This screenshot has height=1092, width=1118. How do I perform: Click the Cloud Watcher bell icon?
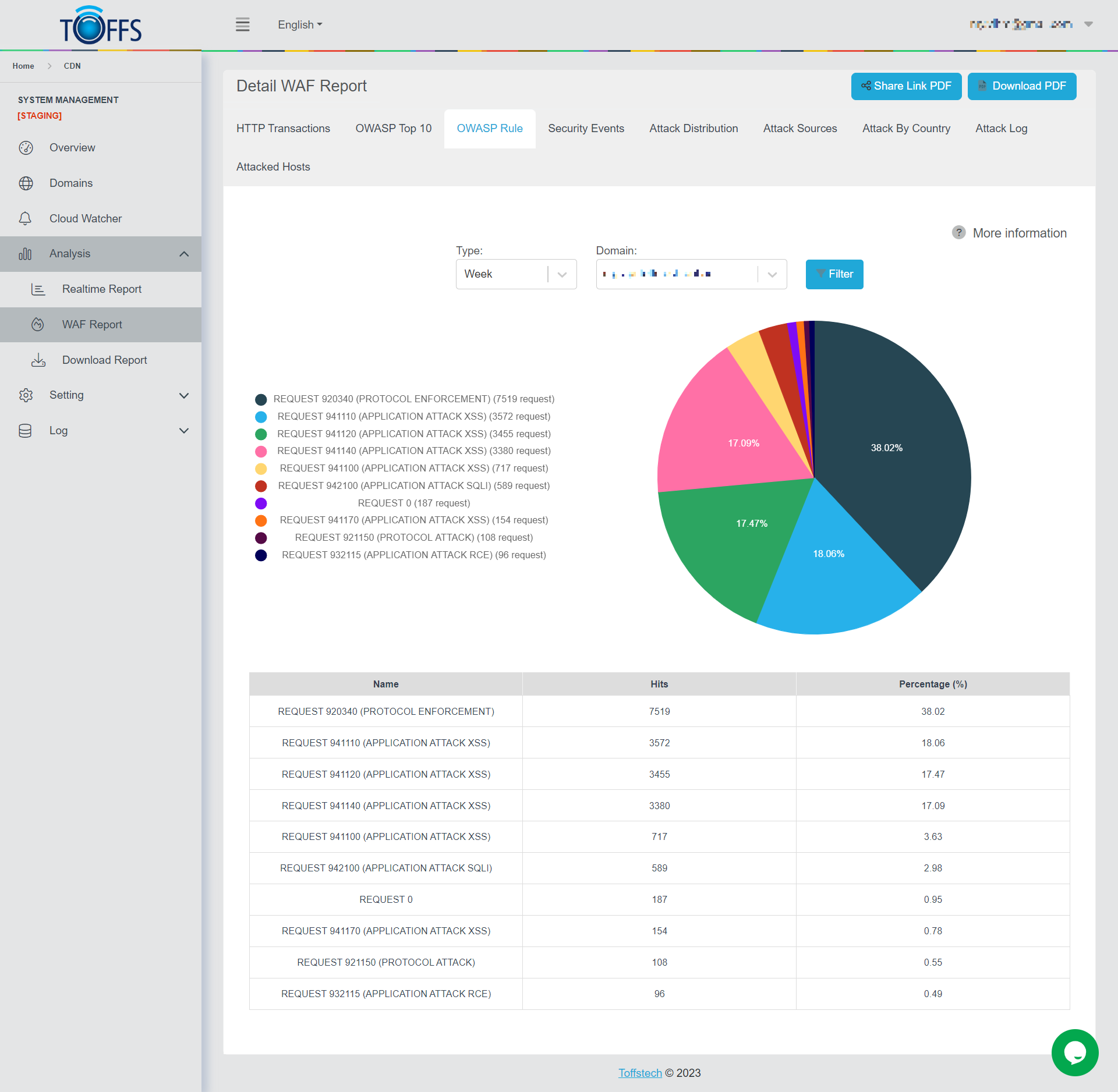25,218
